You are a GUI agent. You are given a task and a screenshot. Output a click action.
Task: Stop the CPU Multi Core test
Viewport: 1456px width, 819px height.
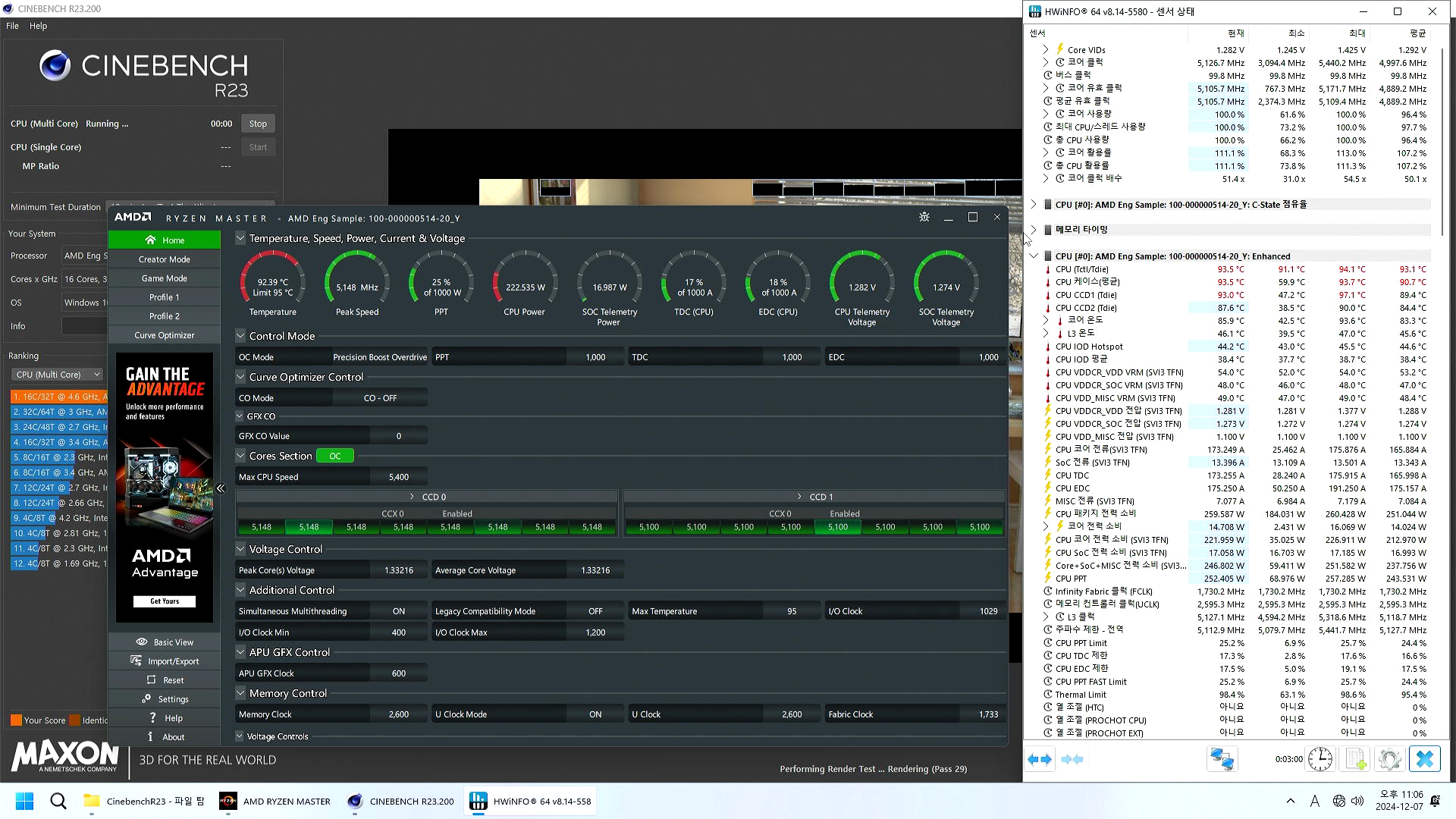pyautogui.click(x=258, y=124)
